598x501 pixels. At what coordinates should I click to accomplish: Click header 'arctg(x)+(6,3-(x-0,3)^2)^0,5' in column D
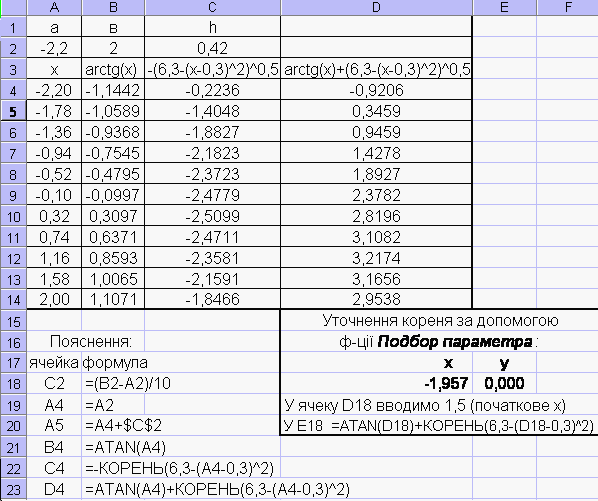pos(376,69)
